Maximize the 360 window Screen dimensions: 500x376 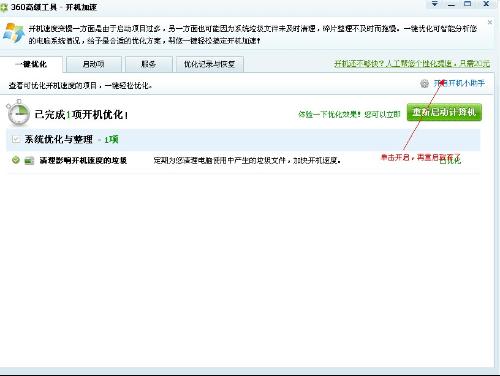pyautogui.click(x=468, y=4)
